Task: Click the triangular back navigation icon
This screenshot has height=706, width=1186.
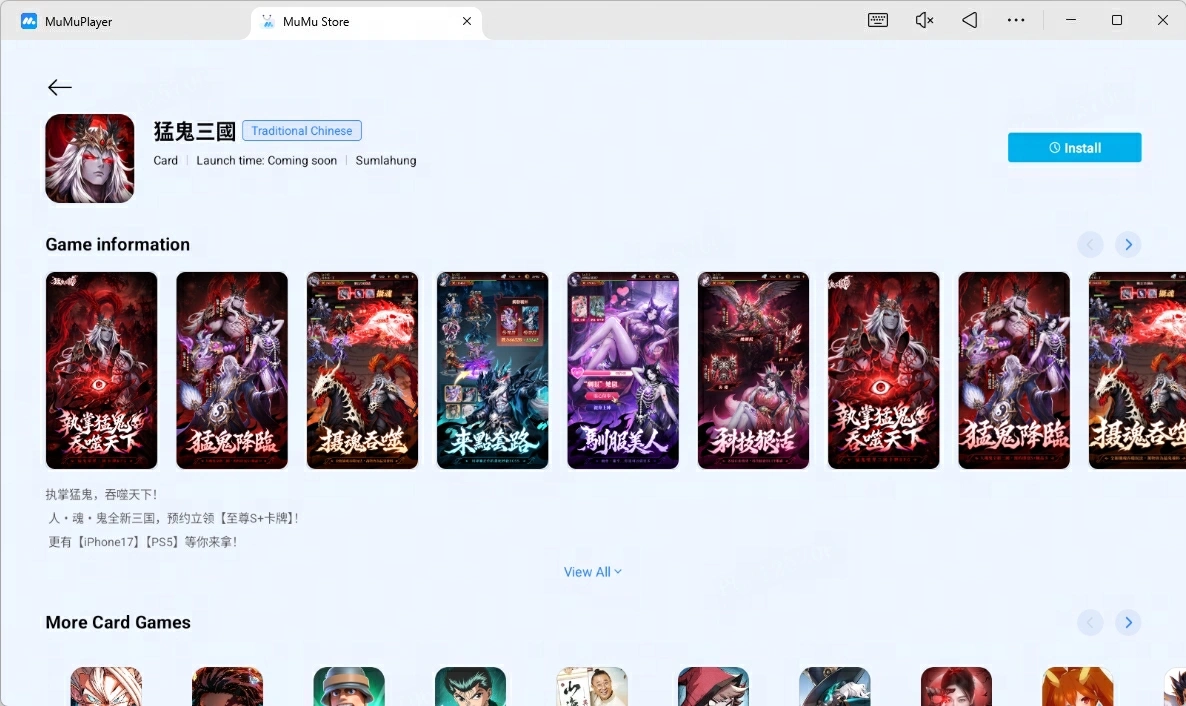Action: (970, 20)
